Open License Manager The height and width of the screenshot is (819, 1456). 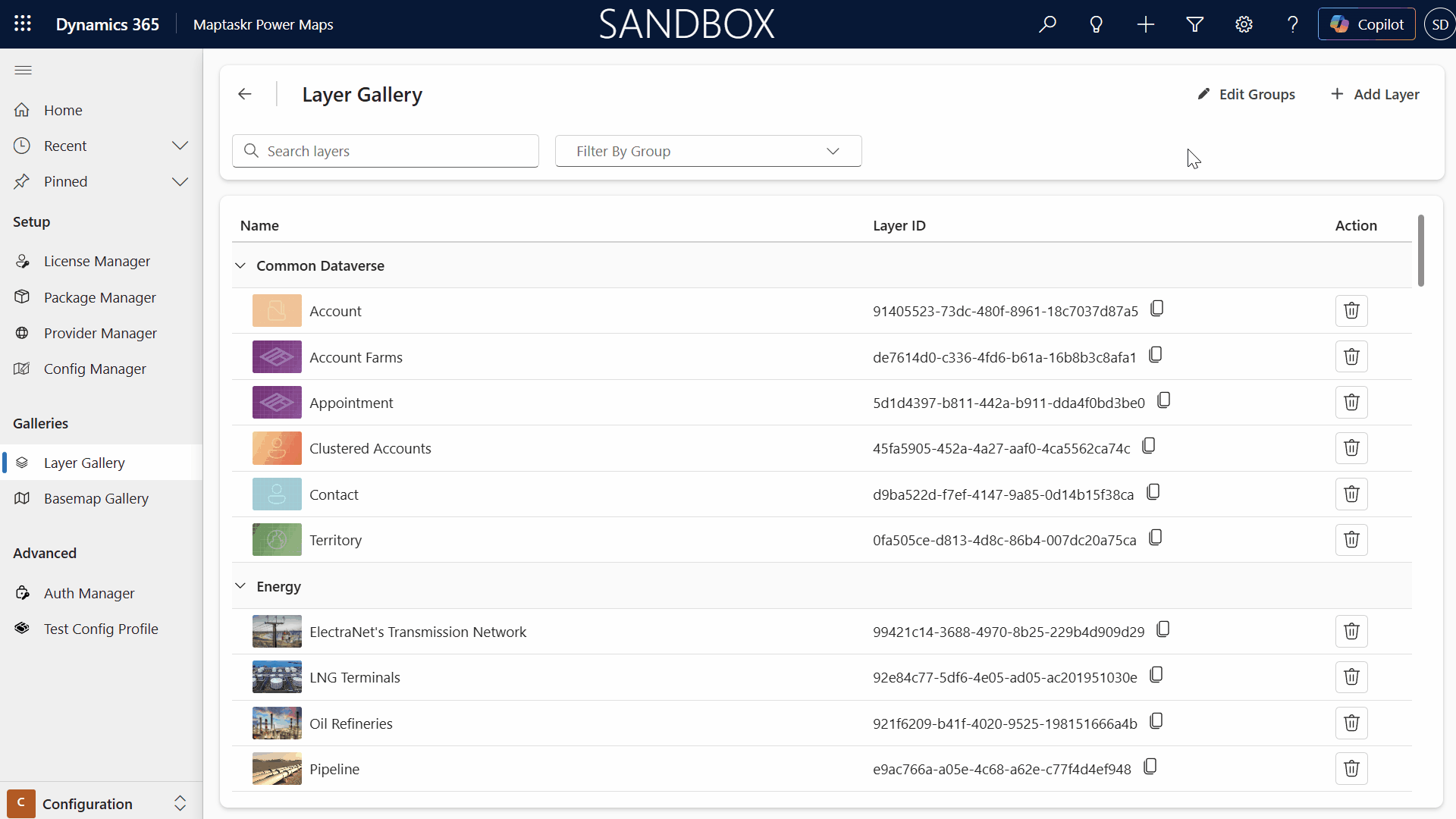[102, 262]
